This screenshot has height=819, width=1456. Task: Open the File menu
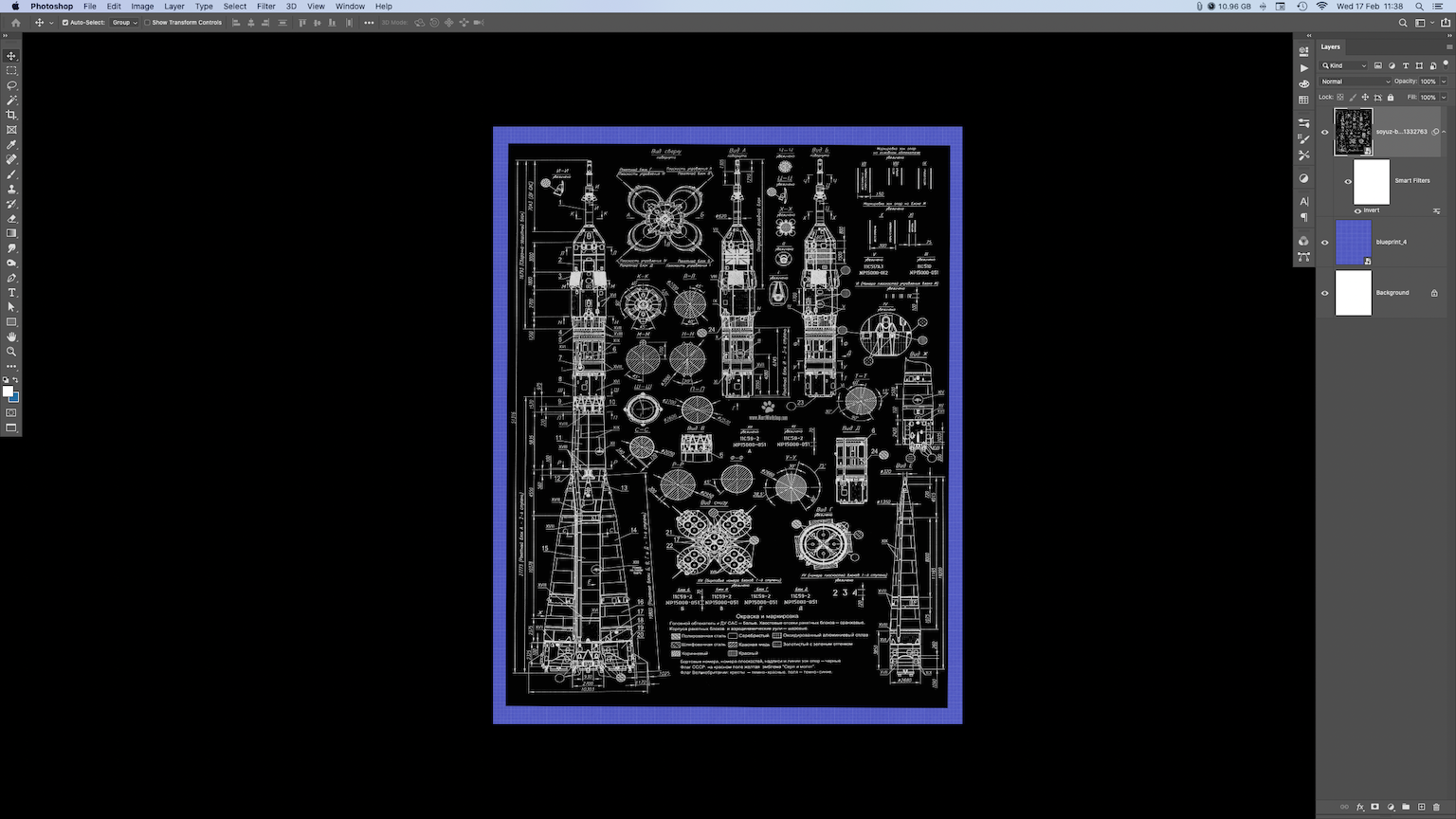(90, 6)
